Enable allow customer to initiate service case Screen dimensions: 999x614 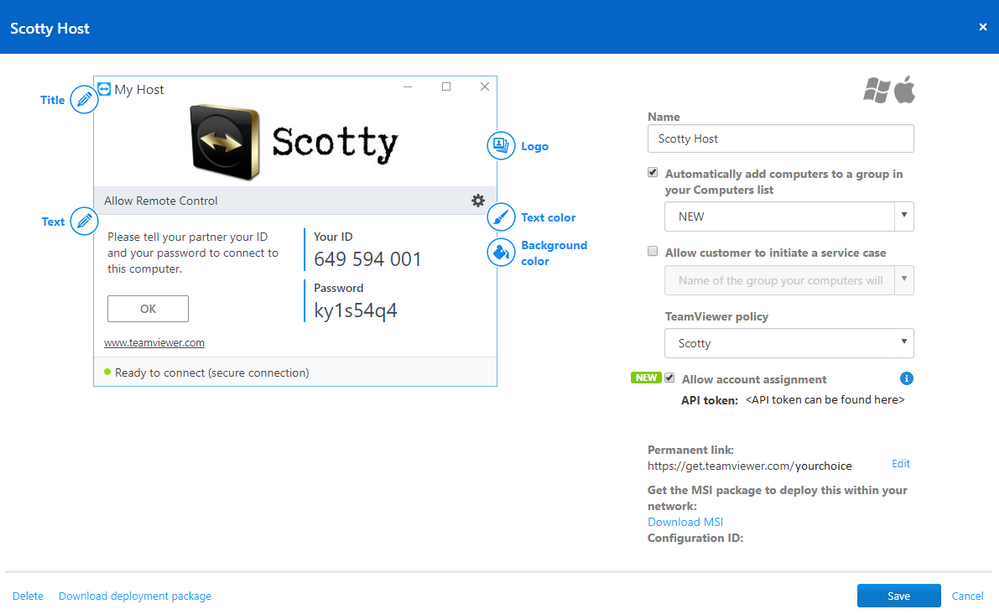652,252
